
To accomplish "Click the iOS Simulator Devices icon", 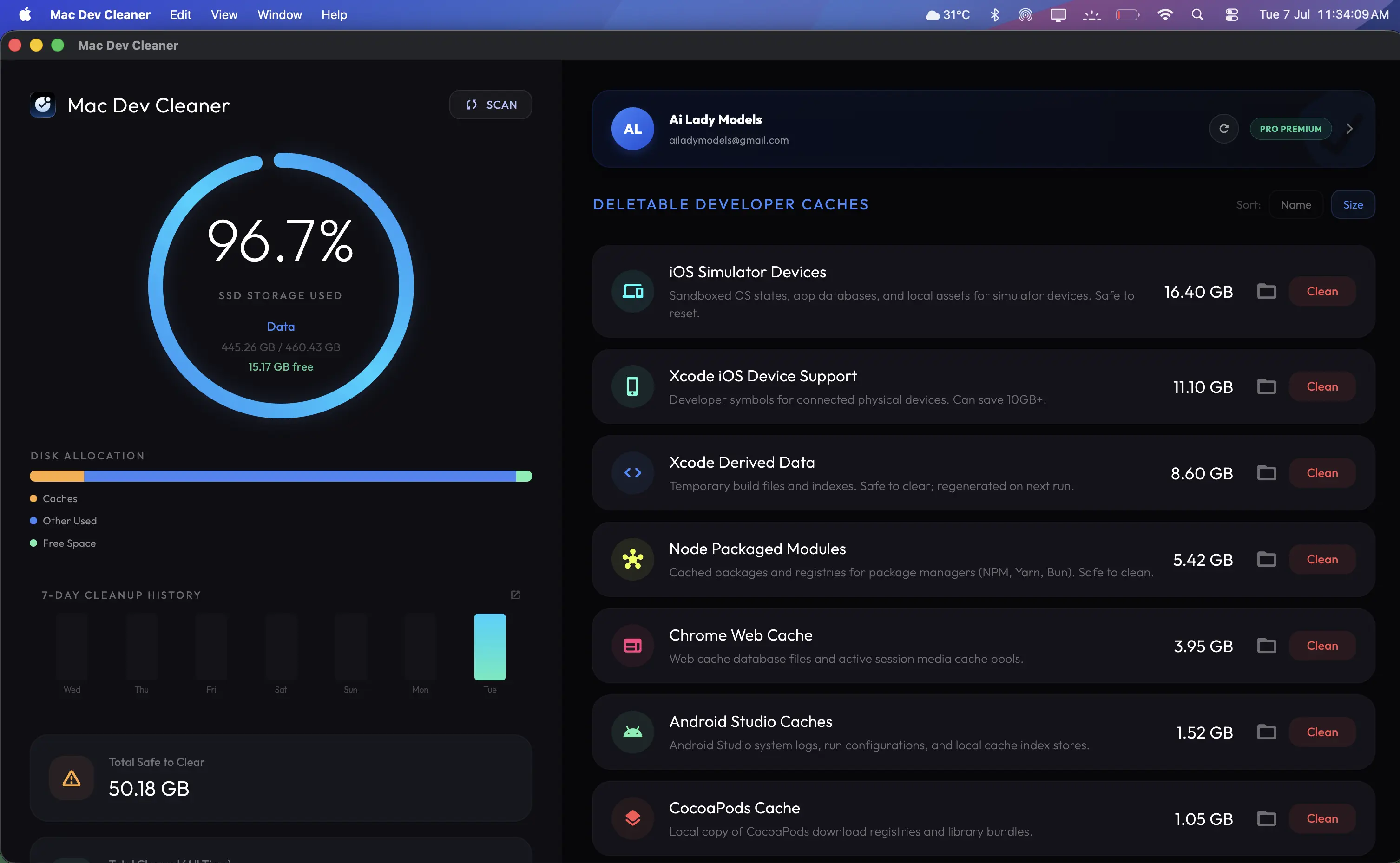I will (633, 292).
